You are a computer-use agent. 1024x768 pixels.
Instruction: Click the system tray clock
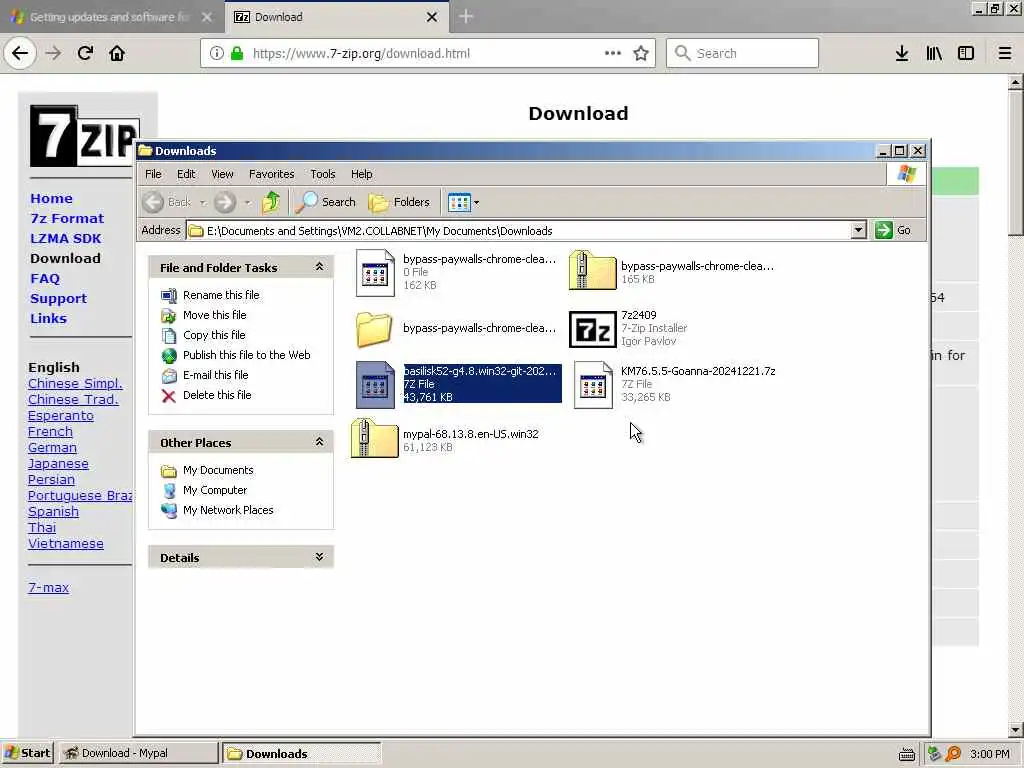point(989,754)
